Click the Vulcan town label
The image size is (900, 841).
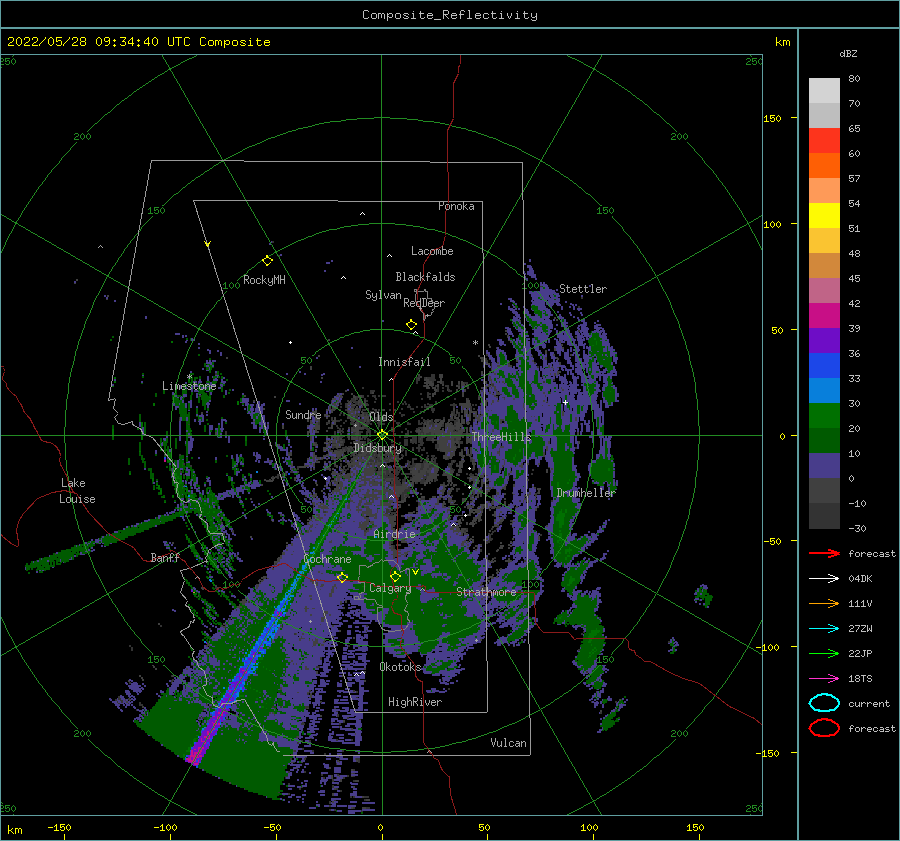pos(509,743)
